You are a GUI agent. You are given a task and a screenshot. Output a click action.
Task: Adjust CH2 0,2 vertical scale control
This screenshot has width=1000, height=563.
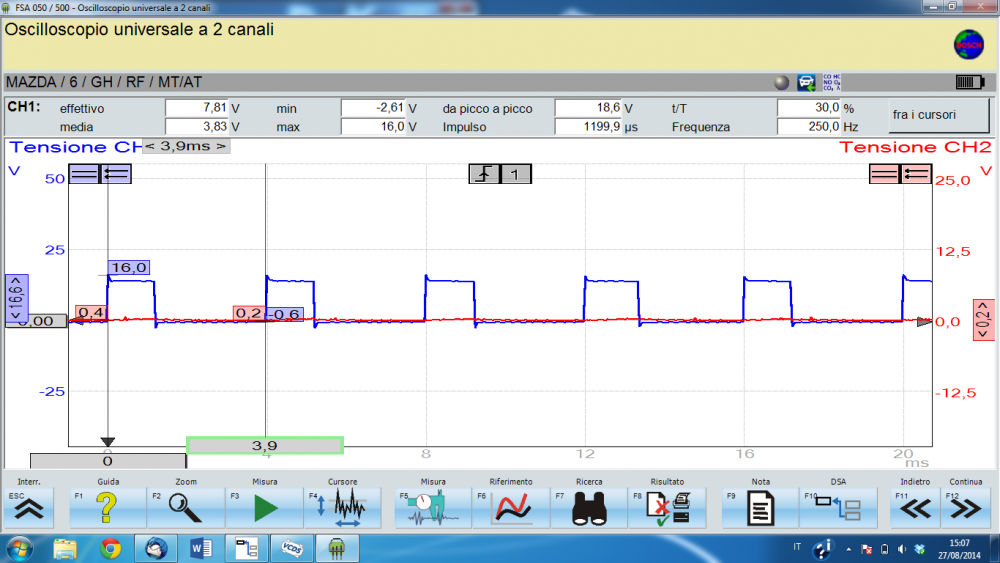[983, 320]
